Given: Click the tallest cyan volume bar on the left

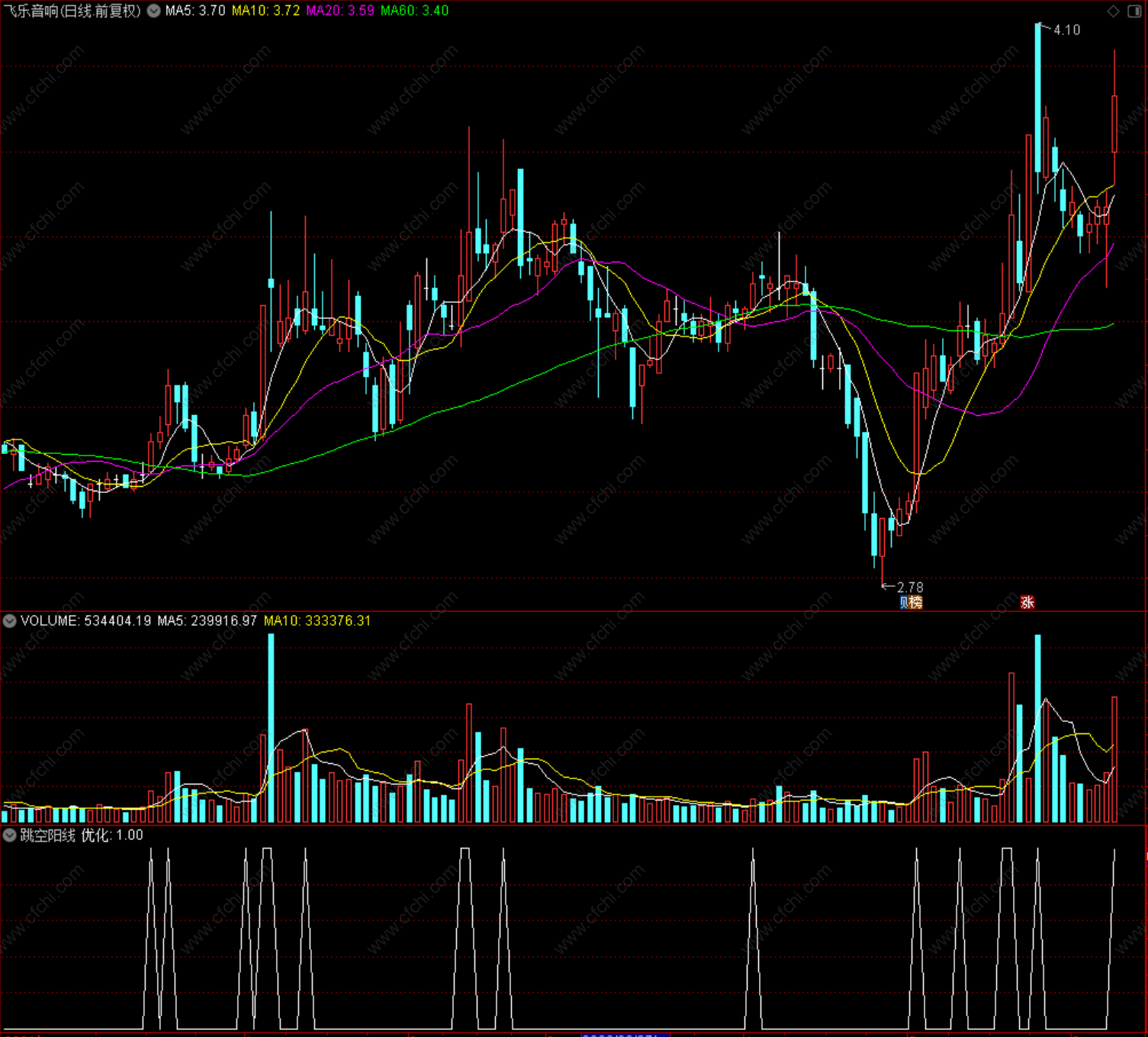Looking at the screenshot, I should click(x=271, y=728).
